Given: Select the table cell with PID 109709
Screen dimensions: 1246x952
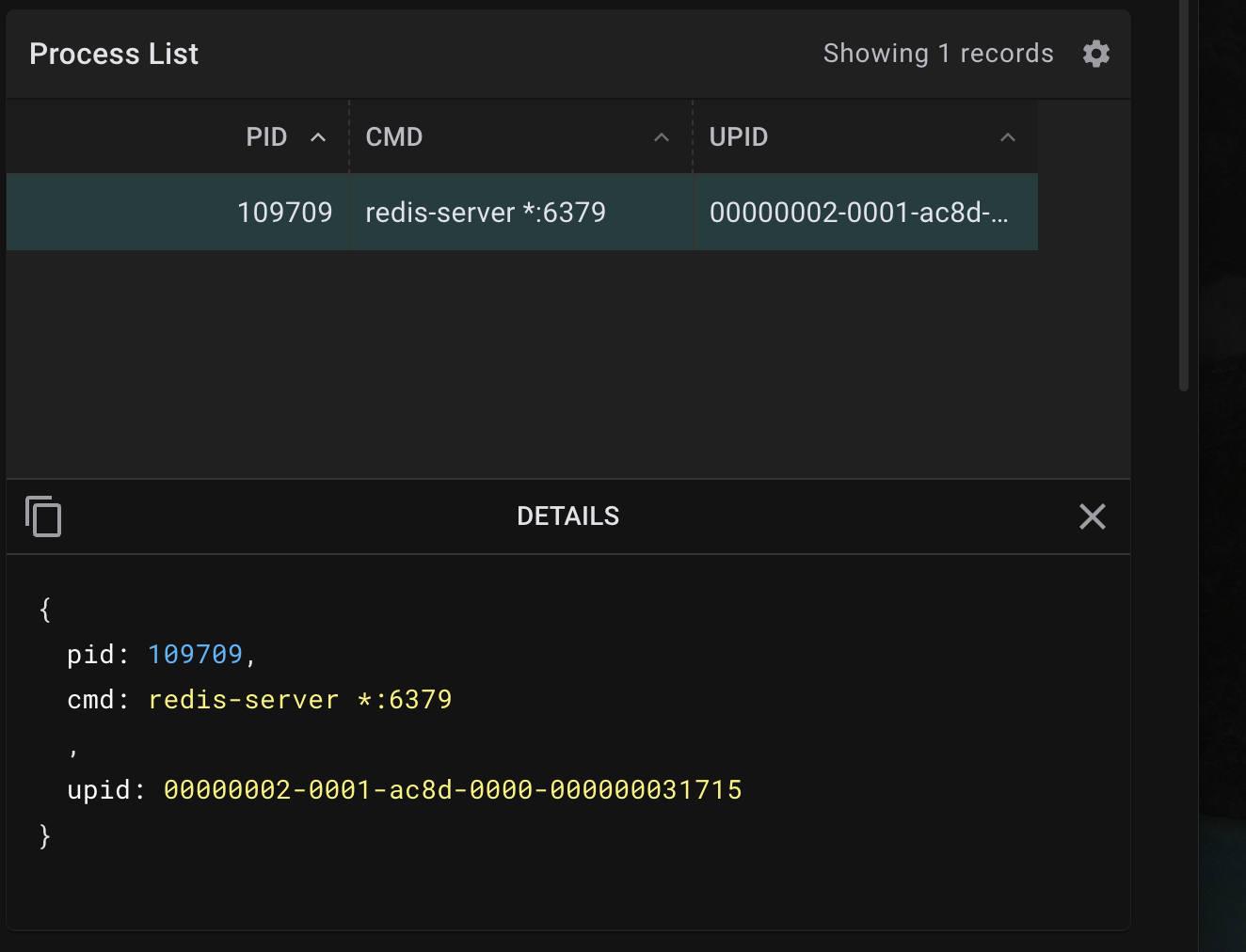Looking at the screenshot, I should pyautogui.click(x=178, y=213).
